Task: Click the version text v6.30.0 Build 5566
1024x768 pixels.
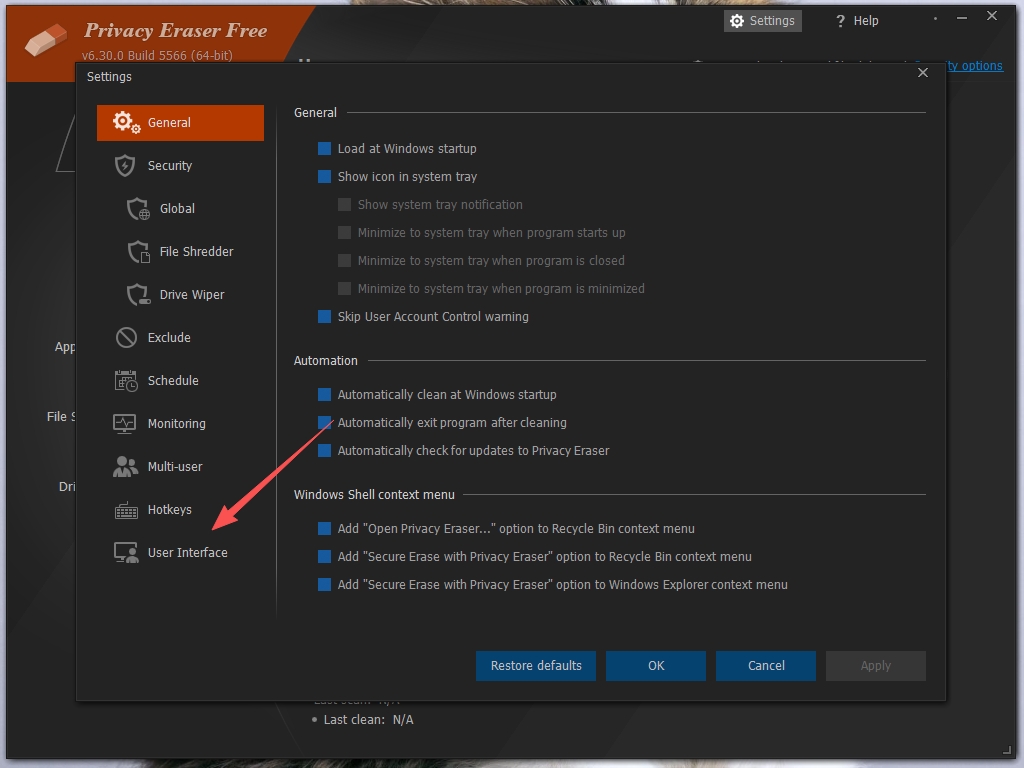Action: tap(157, 56)
